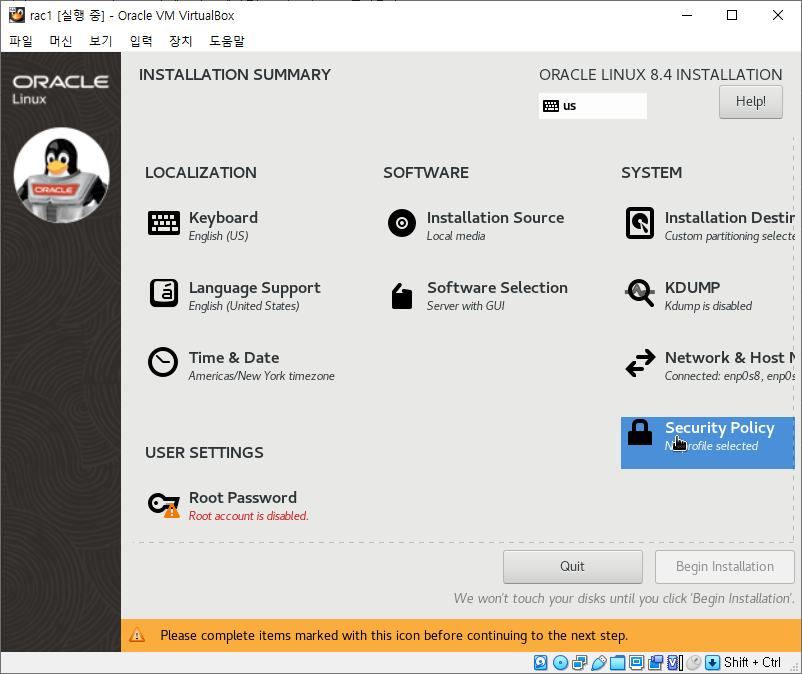This screenshot has height=674, width=802.
Task: Click the Begin Installation button
Action: coord(724,567)
